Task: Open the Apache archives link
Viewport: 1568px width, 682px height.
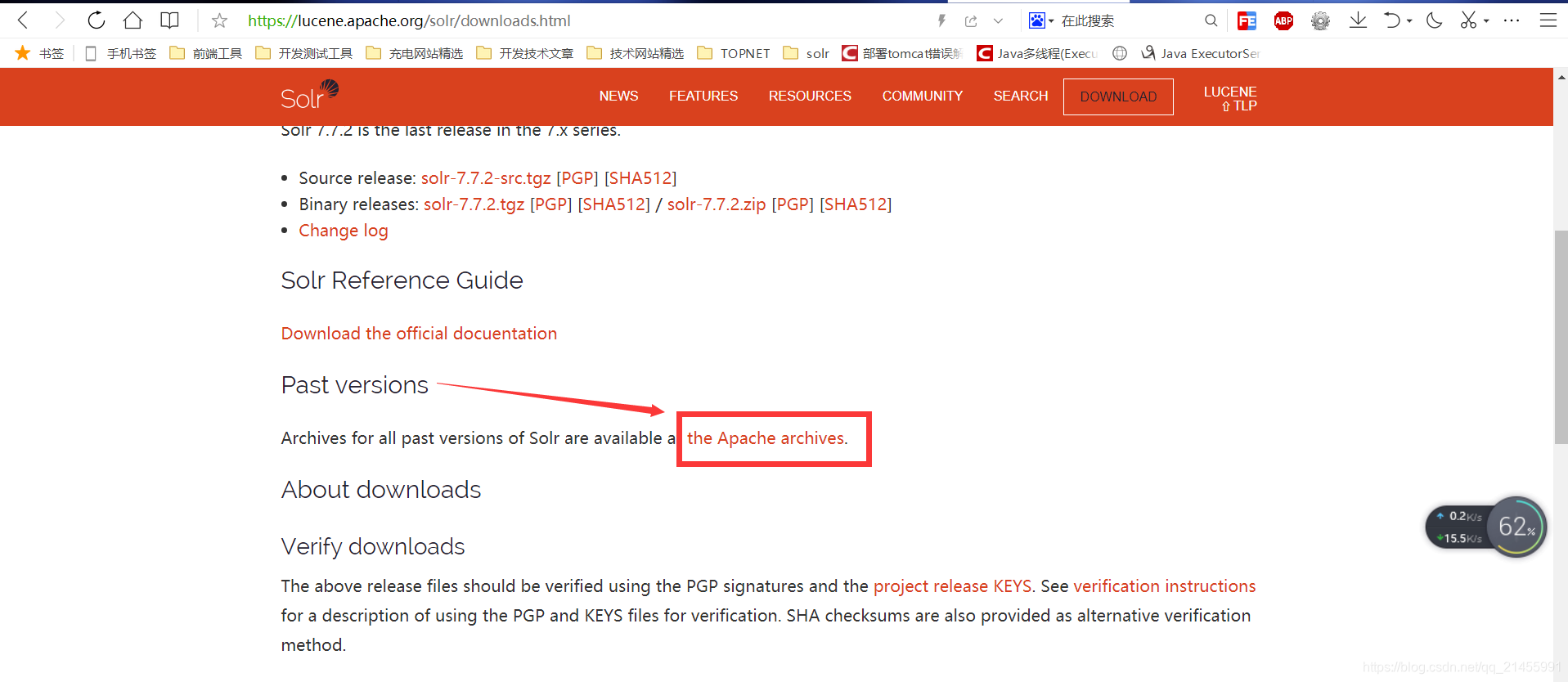Action: pyautogui.click(x=767, y=438)
